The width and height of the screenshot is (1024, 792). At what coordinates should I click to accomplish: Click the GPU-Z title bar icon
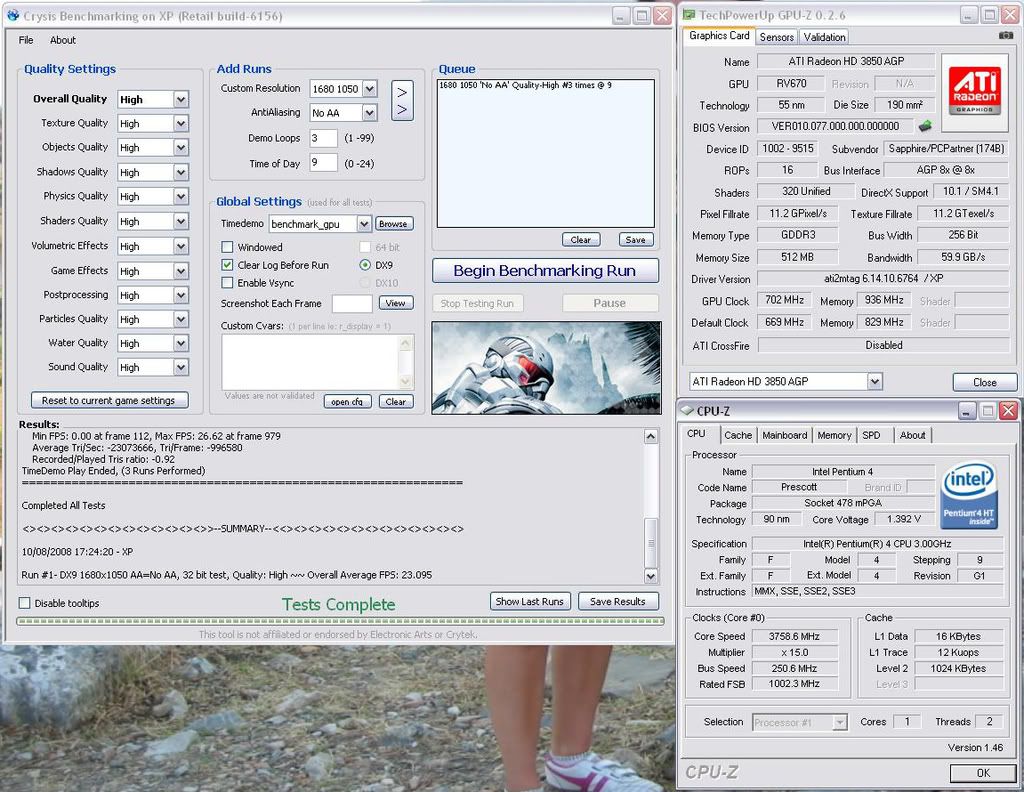pos(688,15)
